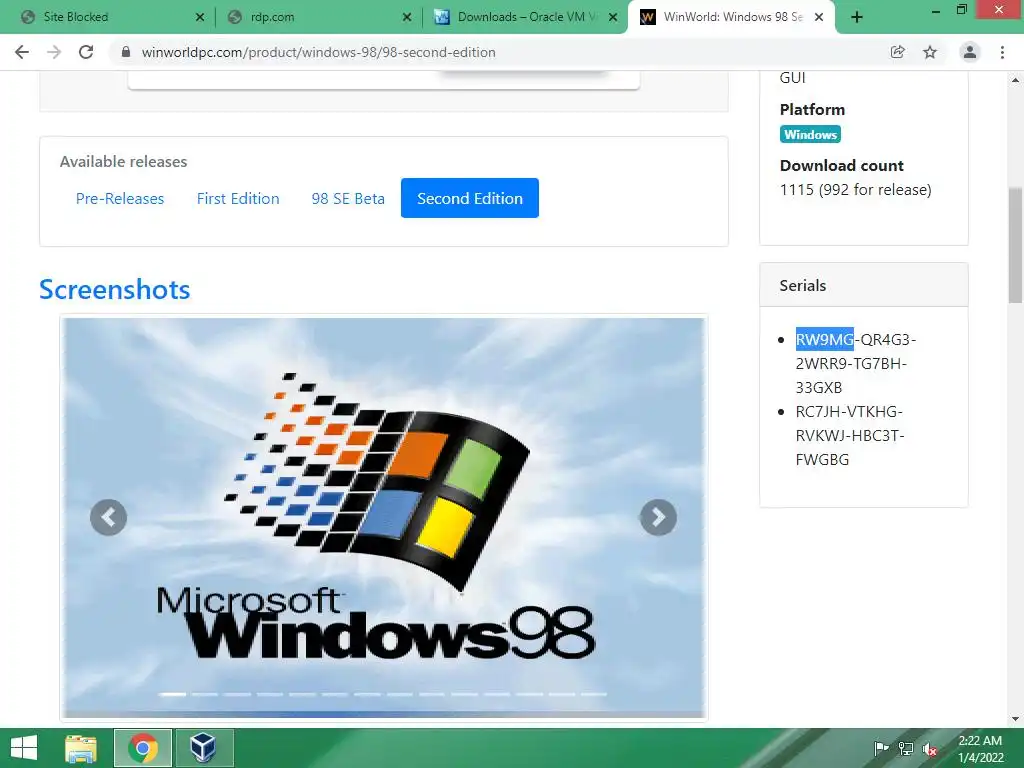Select the WinWorld Windows 98 tab
1024x768 pixels.
(731, 17)
